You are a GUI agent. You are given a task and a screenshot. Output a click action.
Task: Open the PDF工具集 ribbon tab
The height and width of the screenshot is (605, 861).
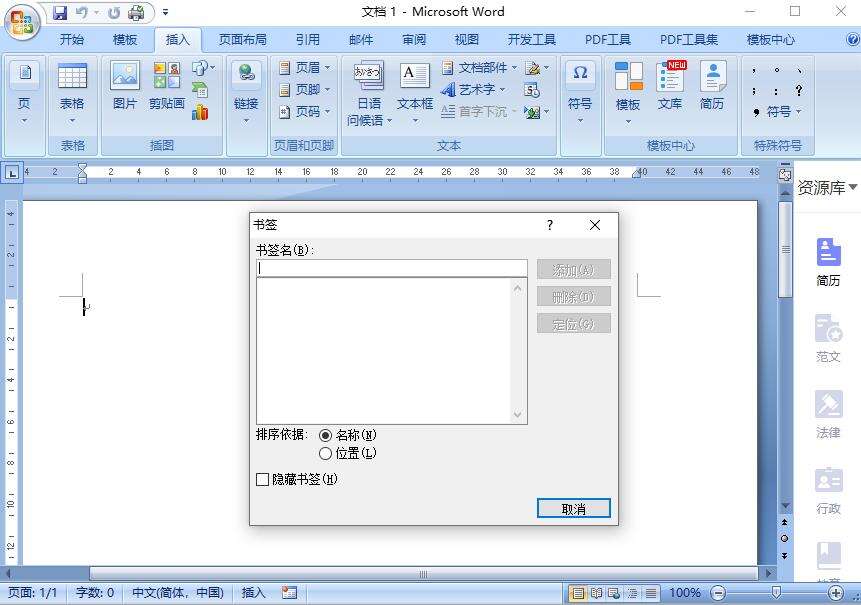[x=689, y=40]
